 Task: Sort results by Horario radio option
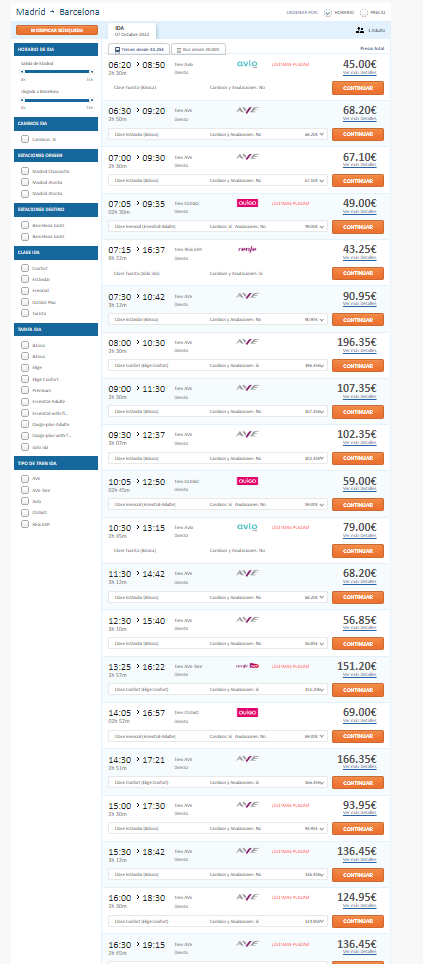click(x=328, y=12)
